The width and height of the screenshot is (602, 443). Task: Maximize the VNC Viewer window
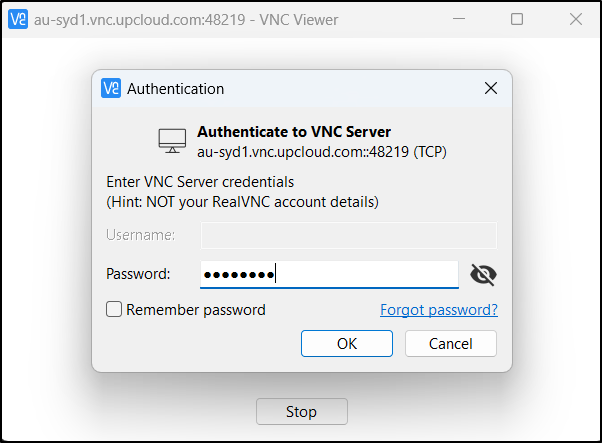click(517, 19)
